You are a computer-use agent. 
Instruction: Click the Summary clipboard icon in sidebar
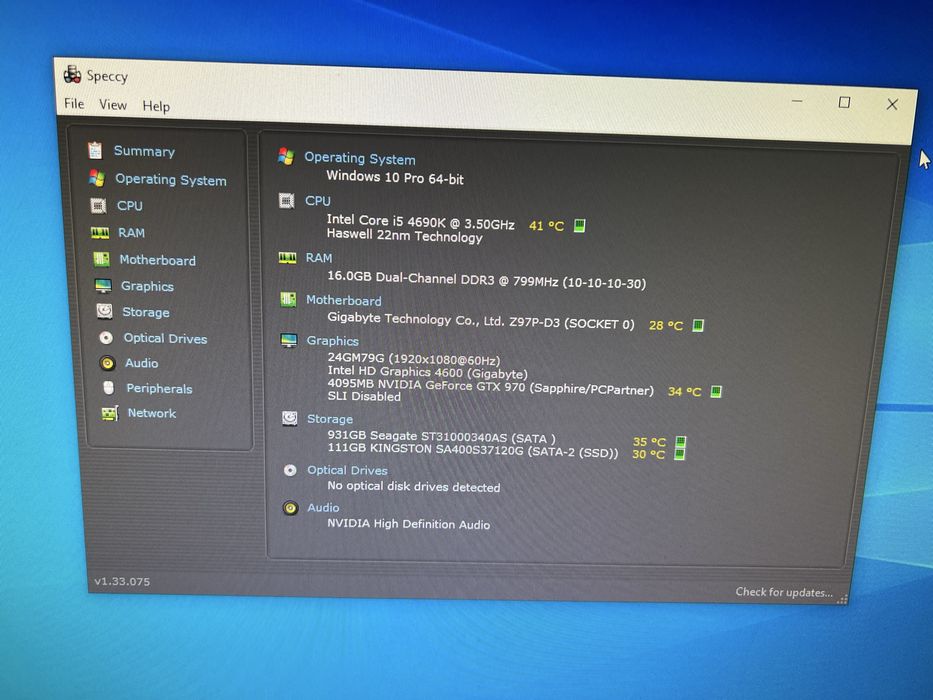(95, 150)
